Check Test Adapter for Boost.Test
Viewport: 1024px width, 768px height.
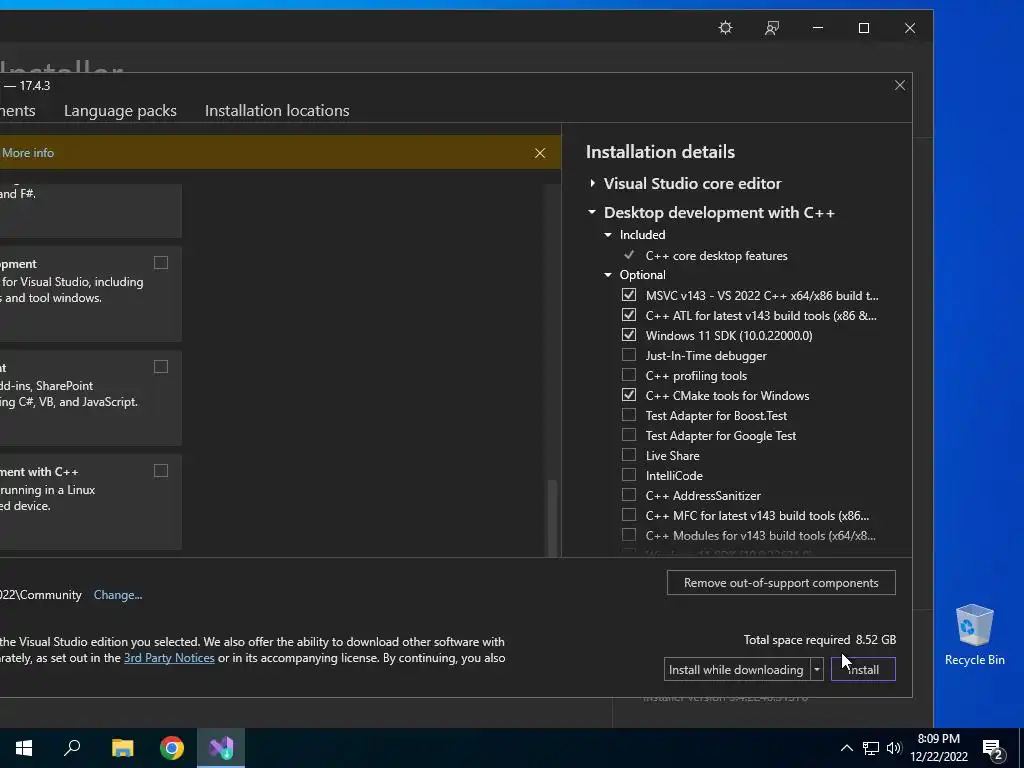click(x=629, y=415)
